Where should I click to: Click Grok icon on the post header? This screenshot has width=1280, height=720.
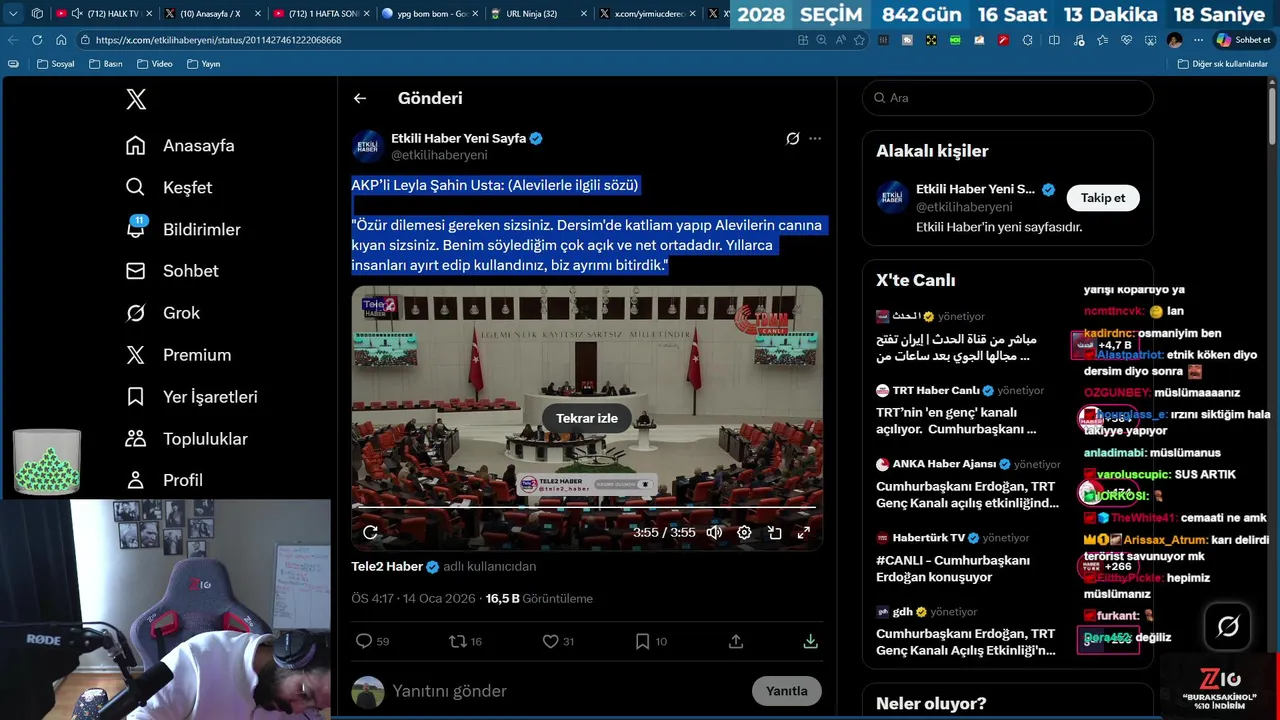(x=792, y=139)
